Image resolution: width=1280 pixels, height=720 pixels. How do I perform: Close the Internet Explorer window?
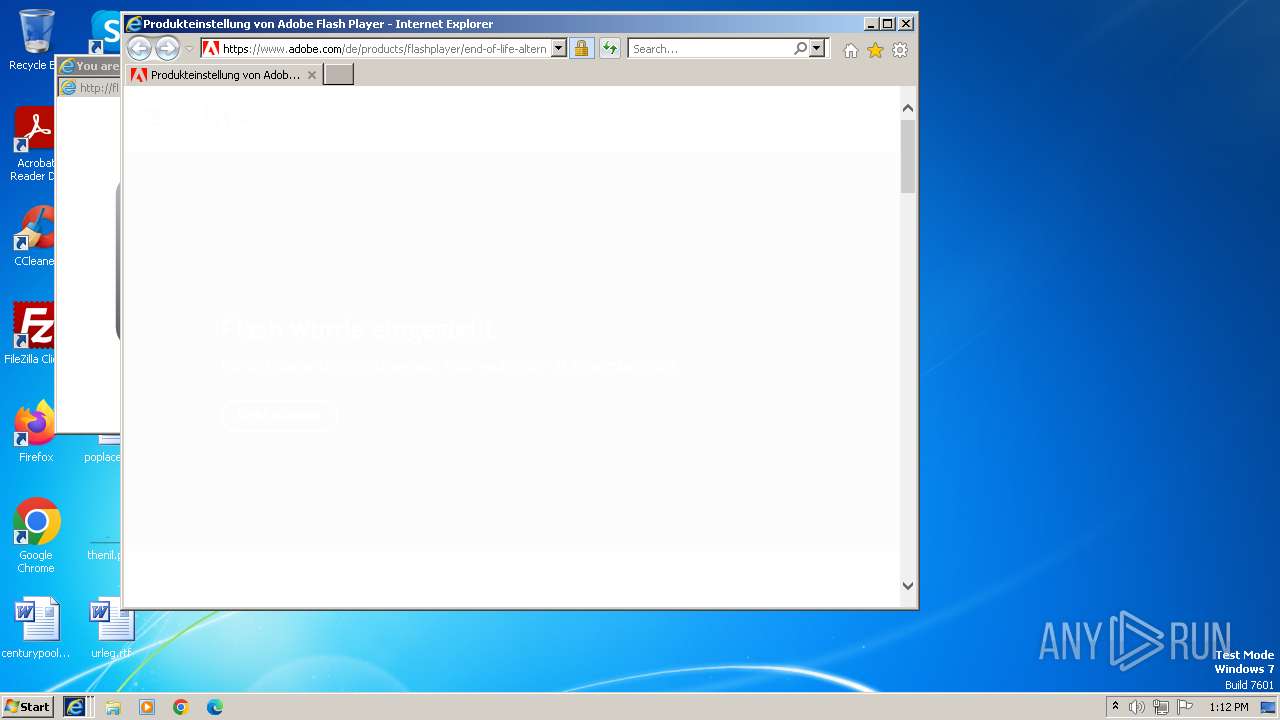point(906,24)
